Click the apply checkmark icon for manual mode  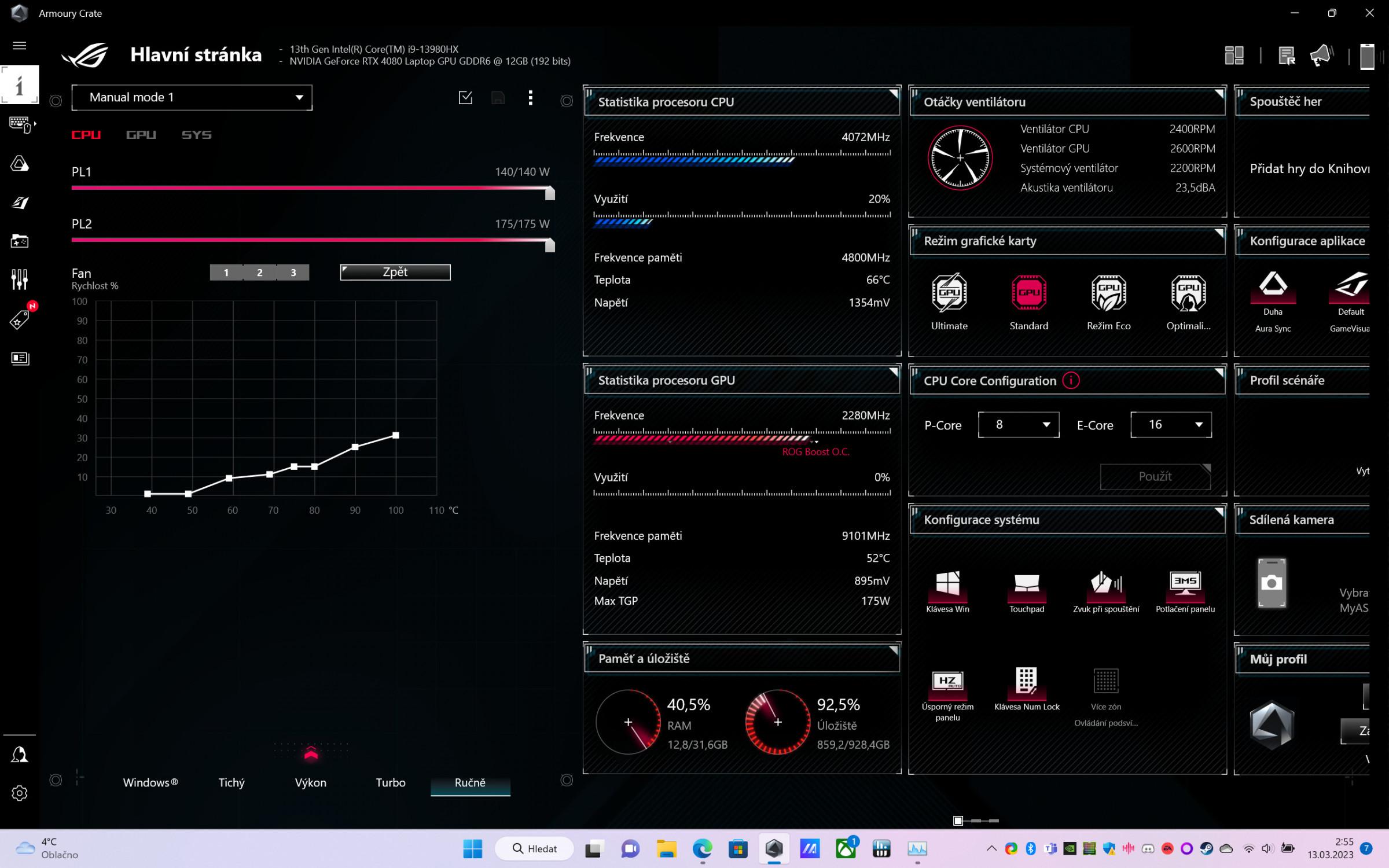[x=465, y=97]
